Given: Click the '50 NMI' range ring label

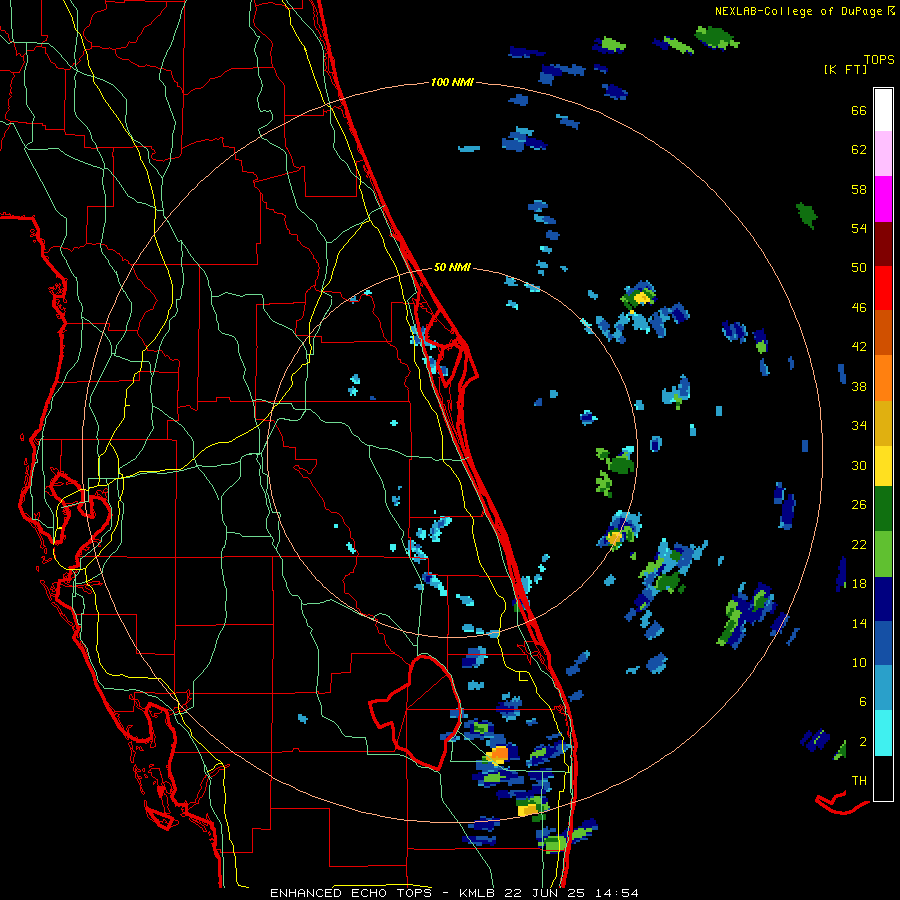Looking at the screenshot, I should [452, 267].
